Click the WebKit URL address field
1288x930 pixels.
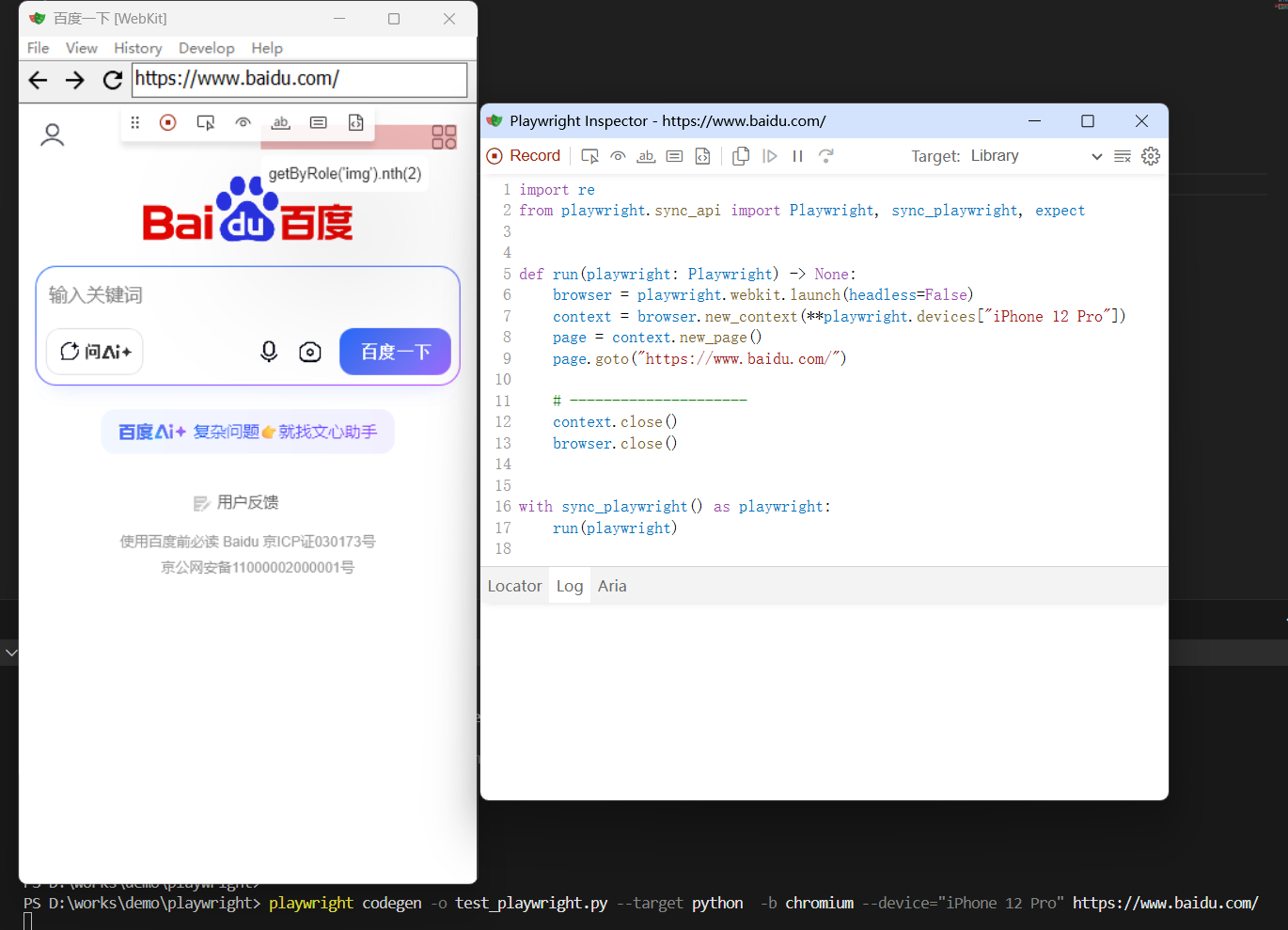(300, 80)
